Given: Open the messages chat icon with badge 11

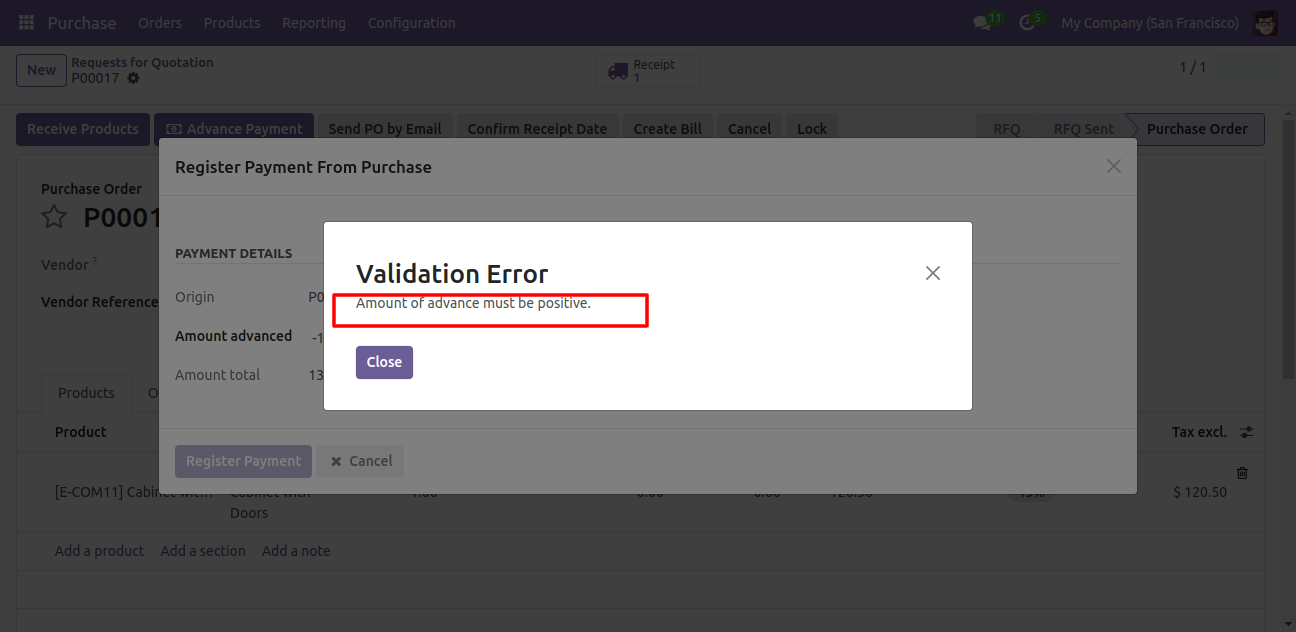Looking at the screenshot, I should [x=983, y=22].
